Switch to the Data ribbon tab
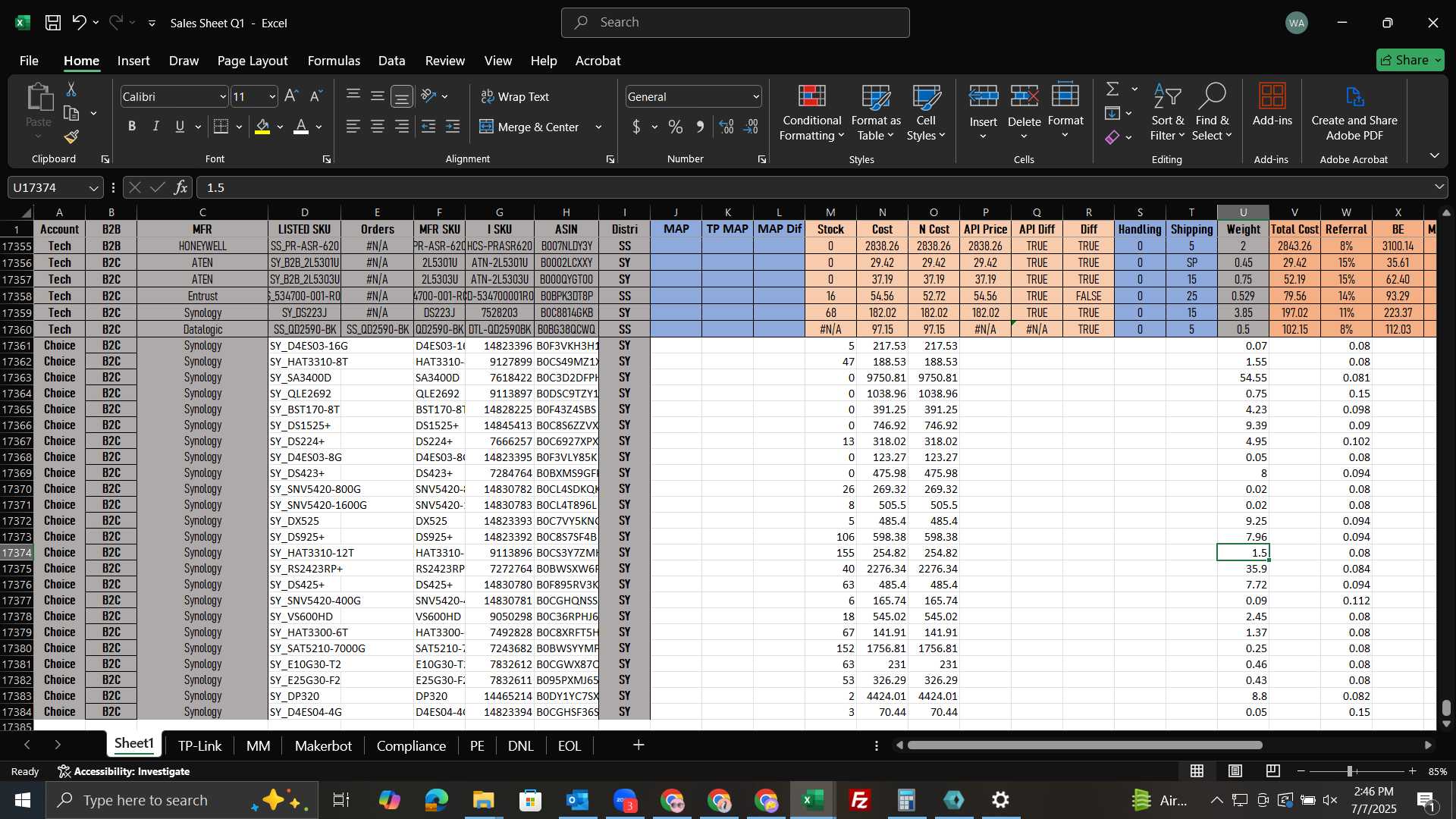The width and height of the screenshot is (1456, 819). tap(392, 61)
